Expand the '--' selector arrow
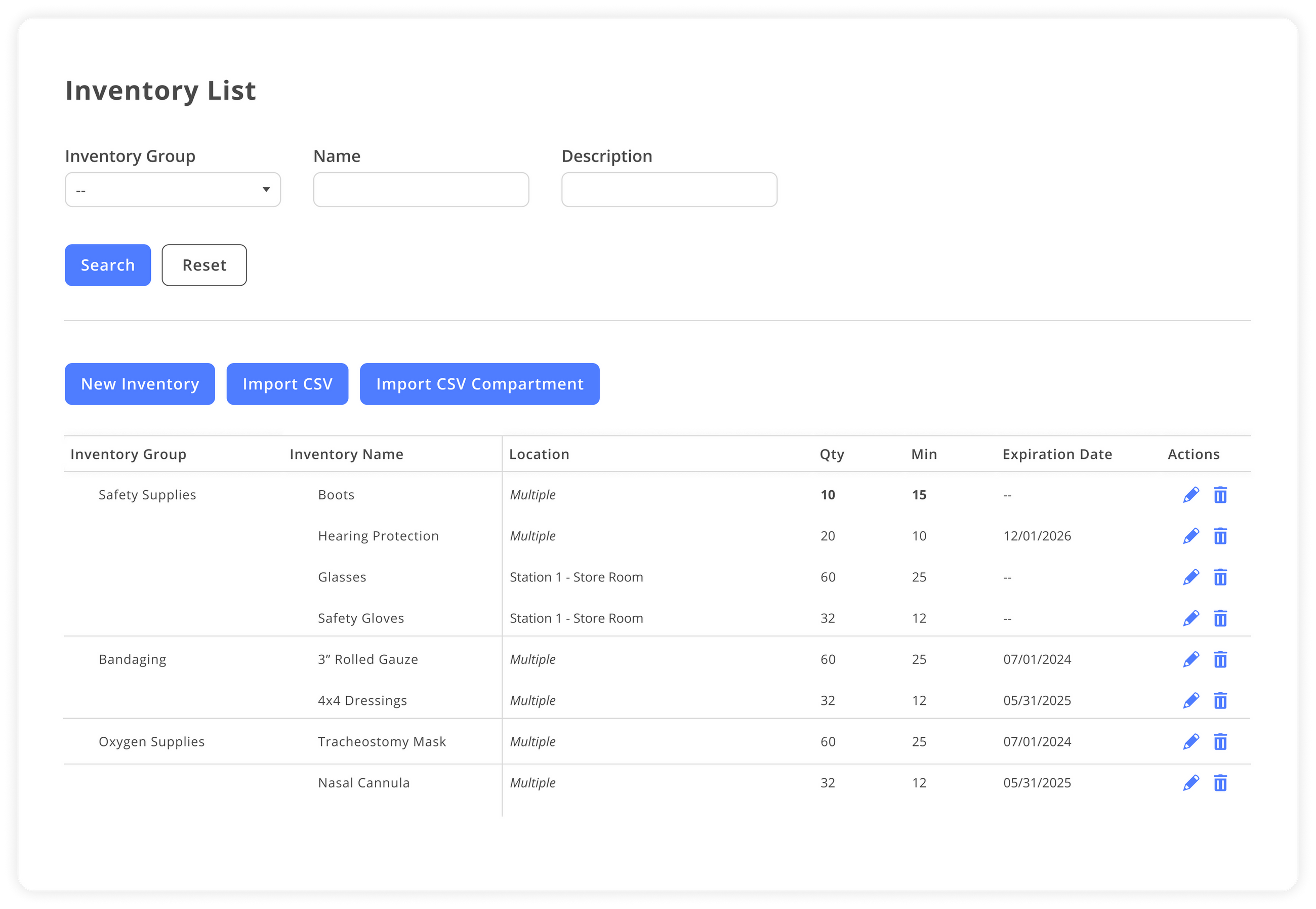 click(x=266, y=189)
